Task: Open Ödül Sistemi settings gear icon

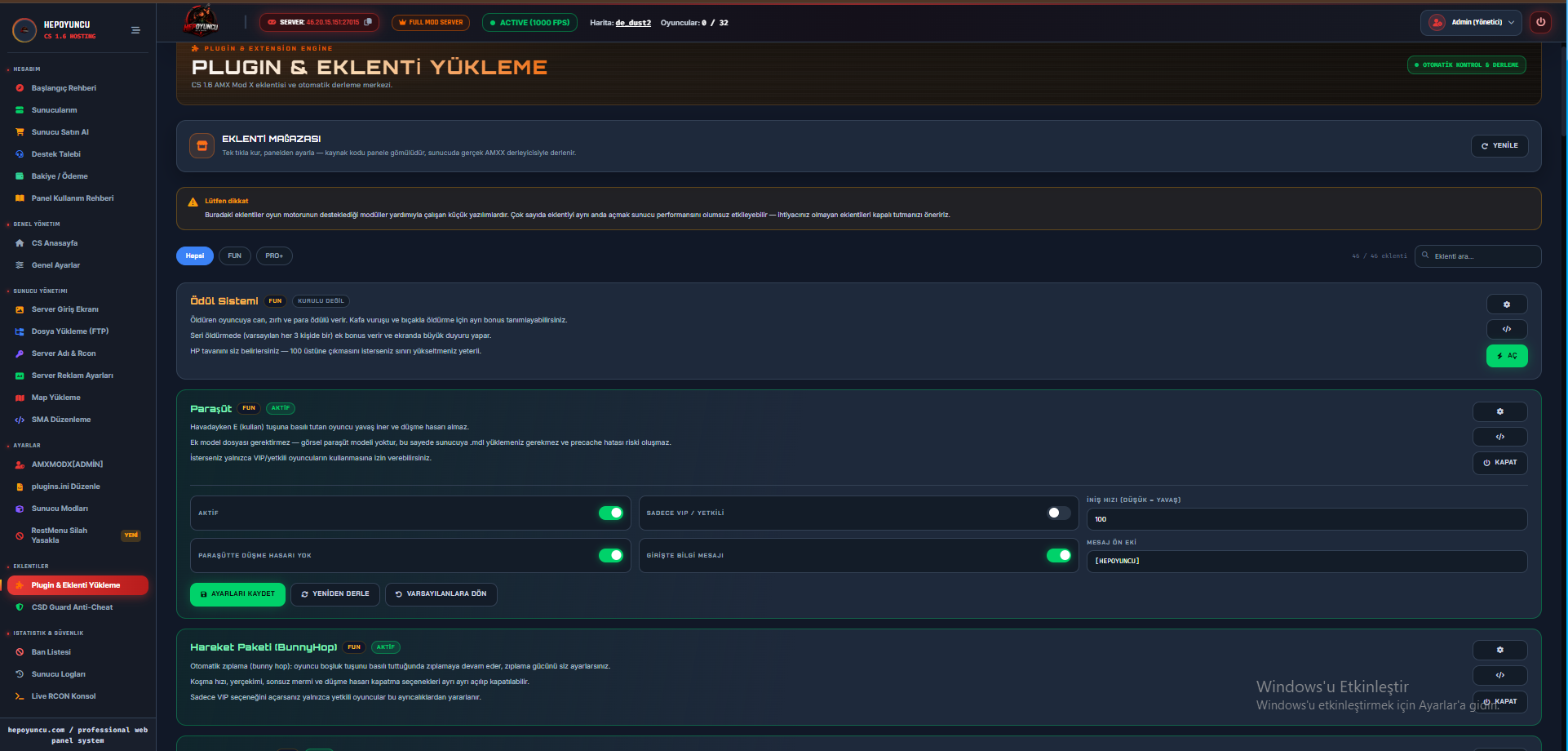Action: tap(1507, 304)
